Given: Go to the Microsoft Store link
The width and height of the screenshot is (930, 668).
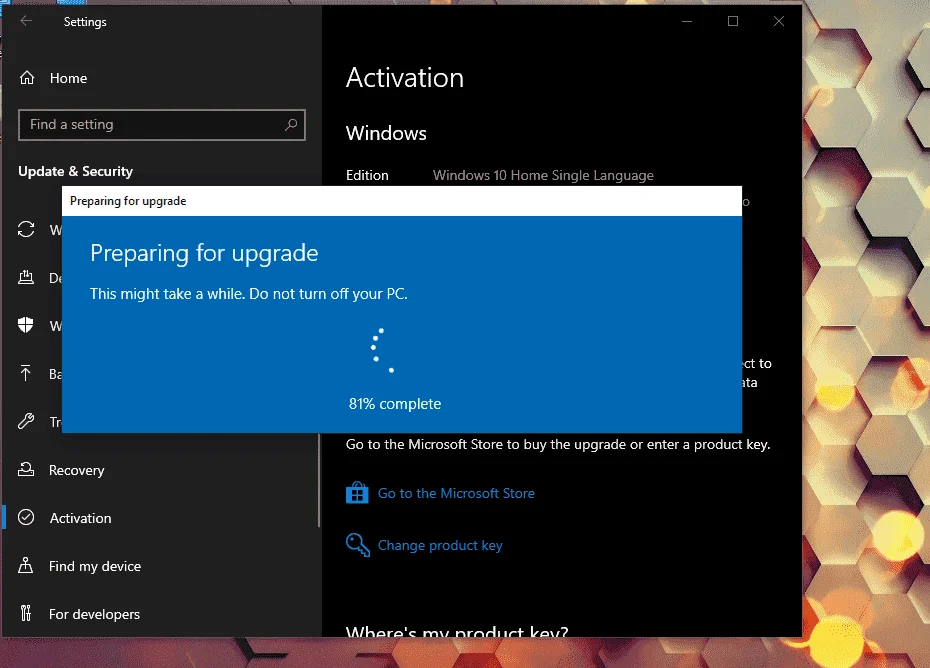Looking at the screenshot, I should click(x=456, y=493).
